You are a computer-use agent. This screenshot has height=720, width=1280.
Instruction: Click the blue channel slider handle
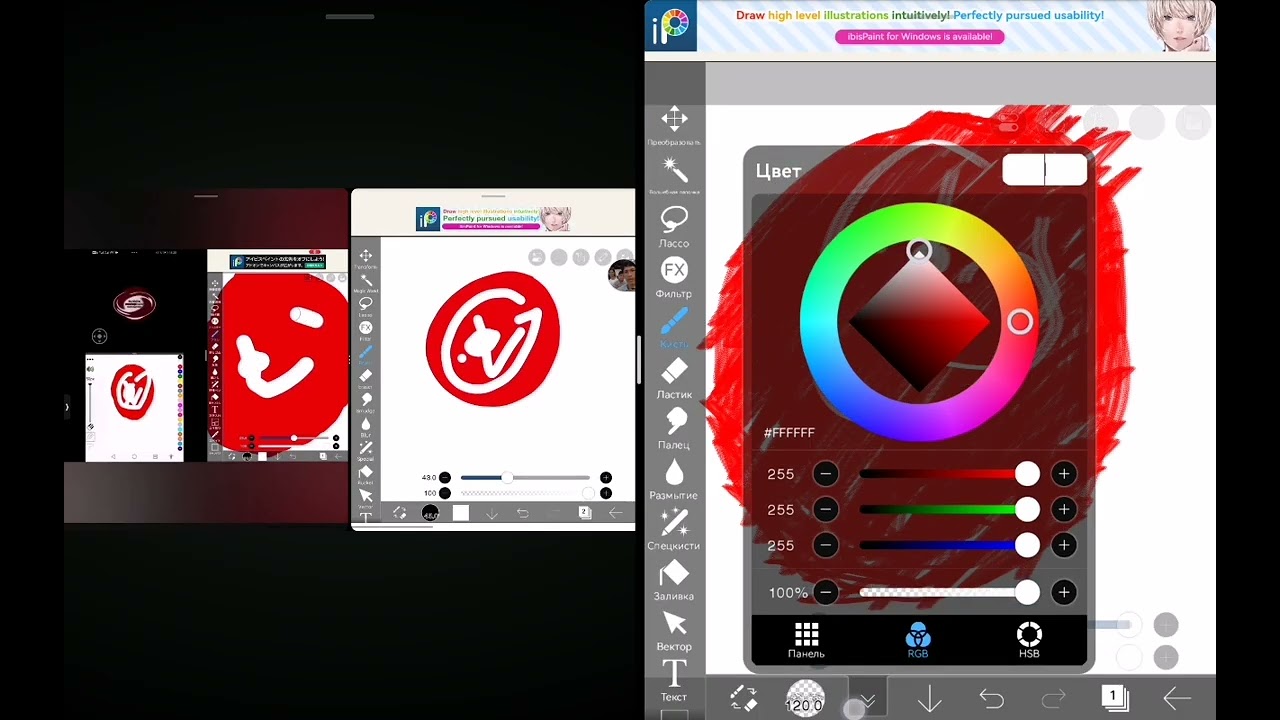point(1027,545)
